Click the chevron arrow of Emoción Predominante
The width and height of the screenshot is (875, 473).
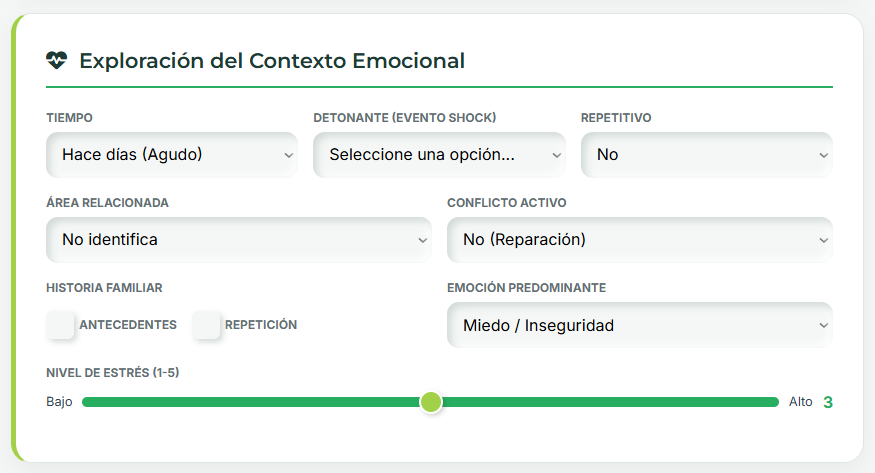point(823,325)
